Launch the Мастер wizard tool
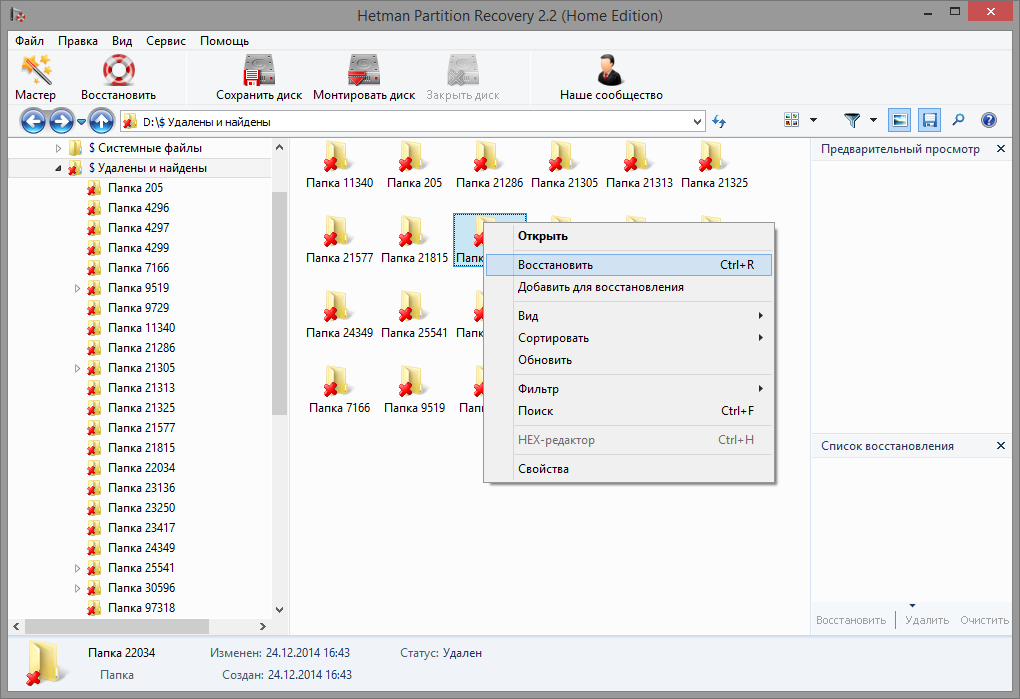 (x=36, y=77)
